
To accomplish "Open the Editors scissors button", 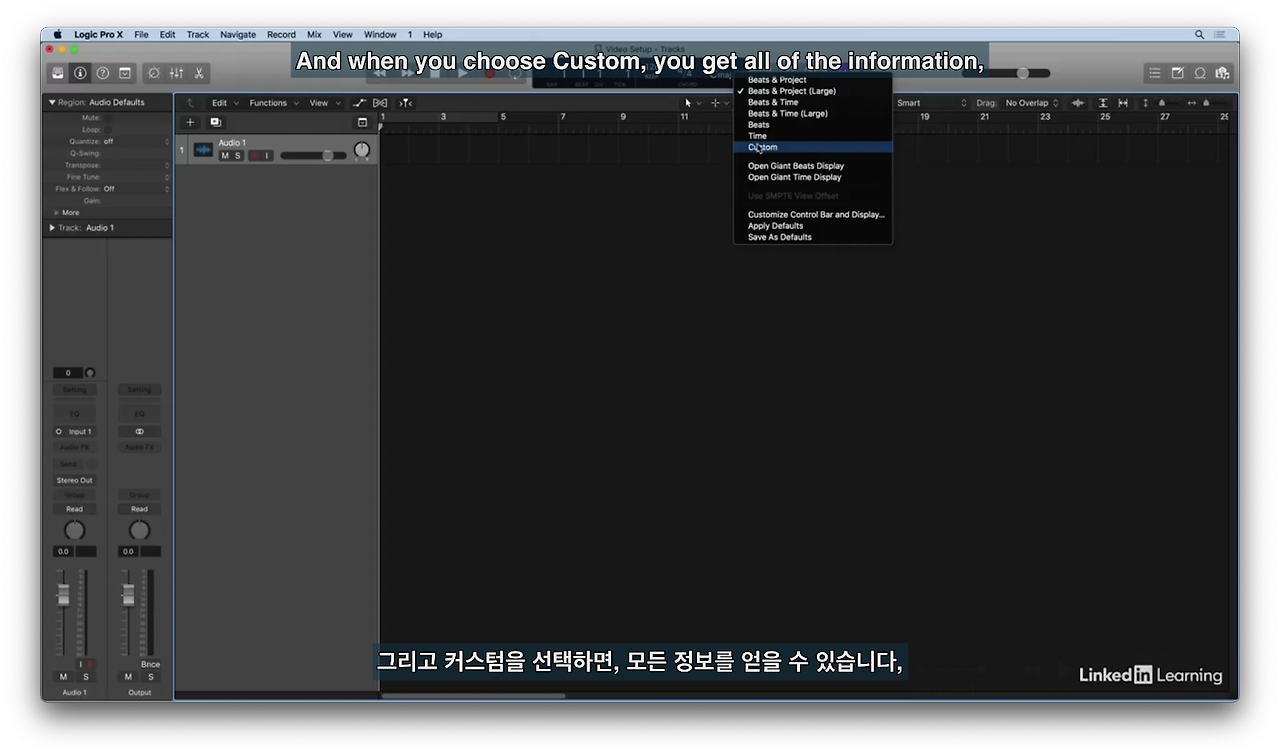I will [199, 73].
